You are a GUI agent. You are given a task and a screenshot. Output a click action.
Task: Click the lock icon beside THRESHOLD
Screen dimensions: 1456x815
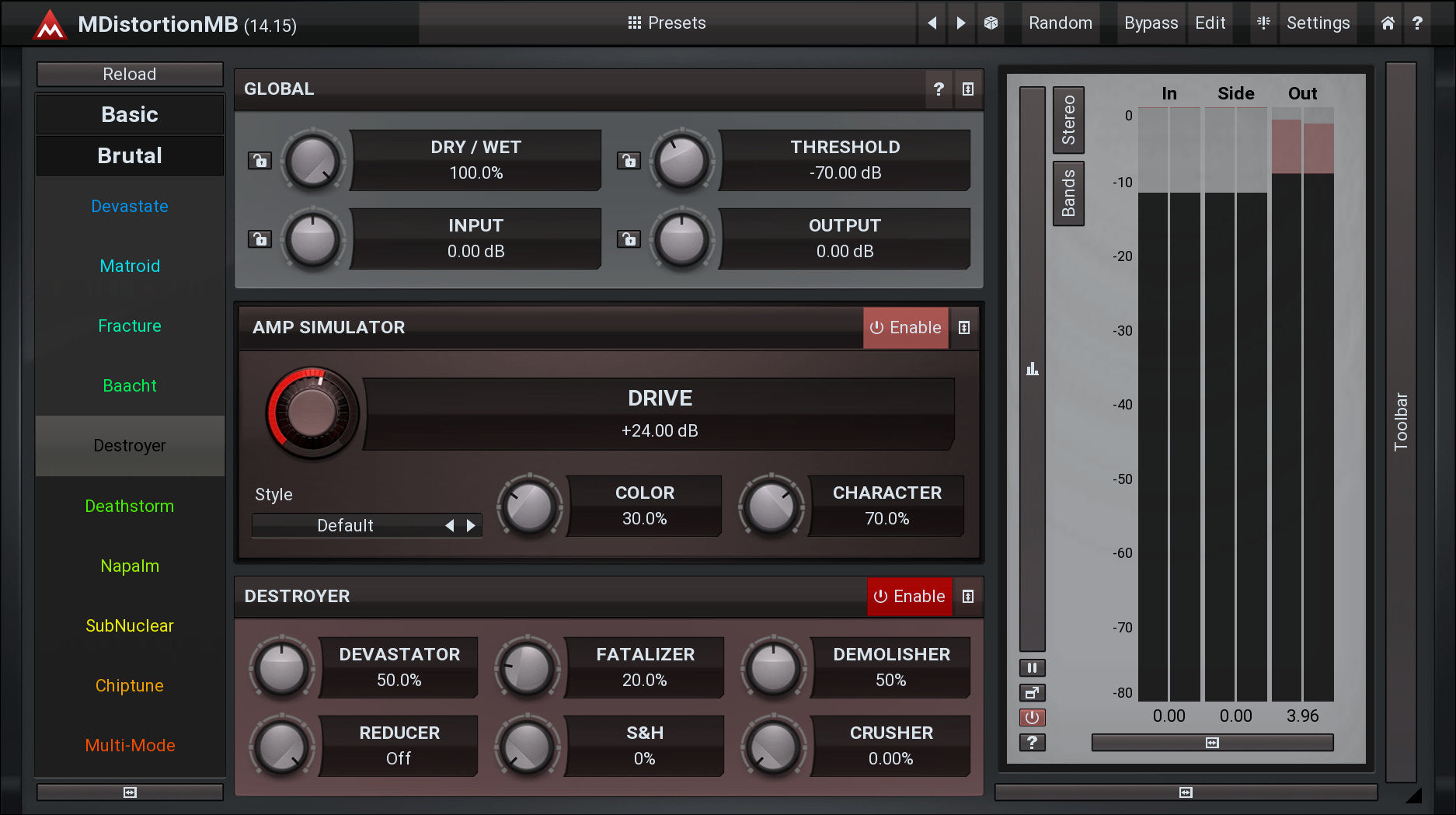click(629, 161)
